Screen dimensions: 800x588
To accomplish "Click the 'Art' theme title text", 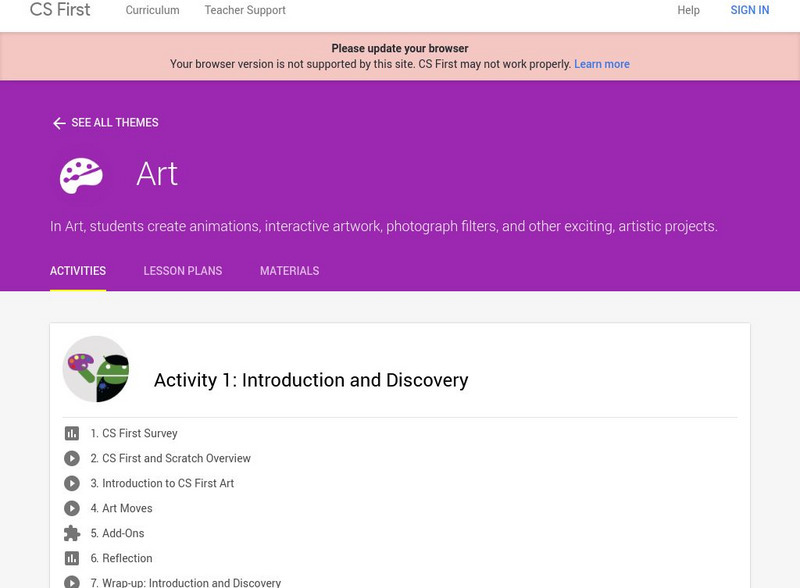I will pos(157,174).
